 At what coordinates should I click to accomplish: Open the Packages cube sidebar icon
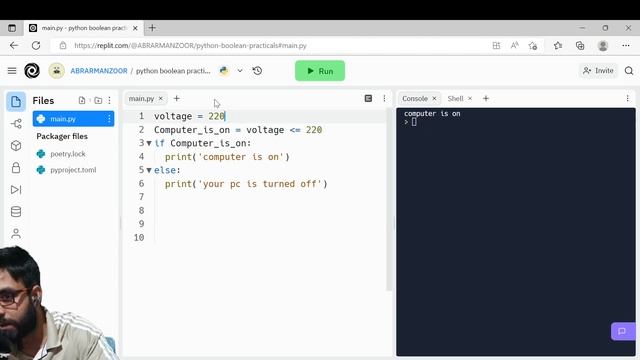pyautogui.click(x=16, y=146)
